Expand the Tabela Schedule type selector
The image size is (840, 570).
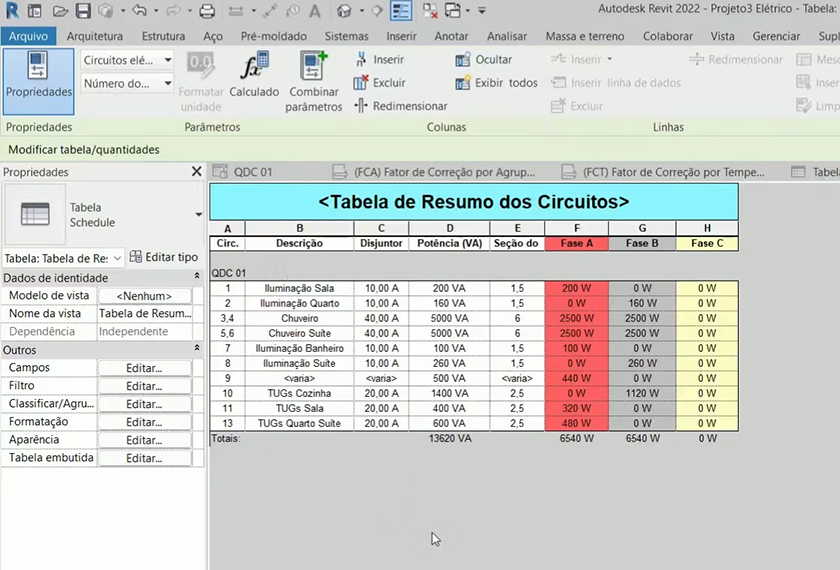point(198,215)
